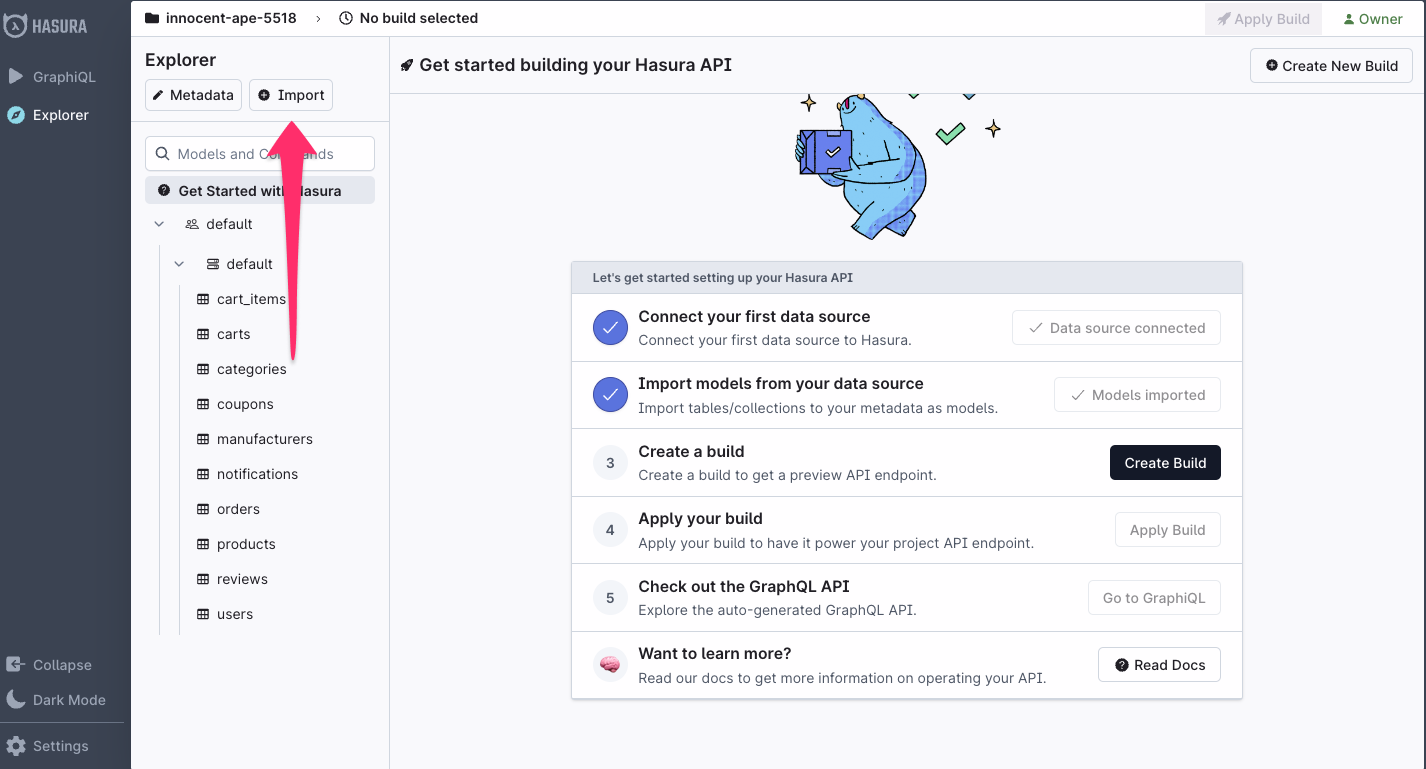Open Explorer in the sidebar
The height and width of the screenshot is (769, 1426).
pyautogui.click(x=50, y=115)
